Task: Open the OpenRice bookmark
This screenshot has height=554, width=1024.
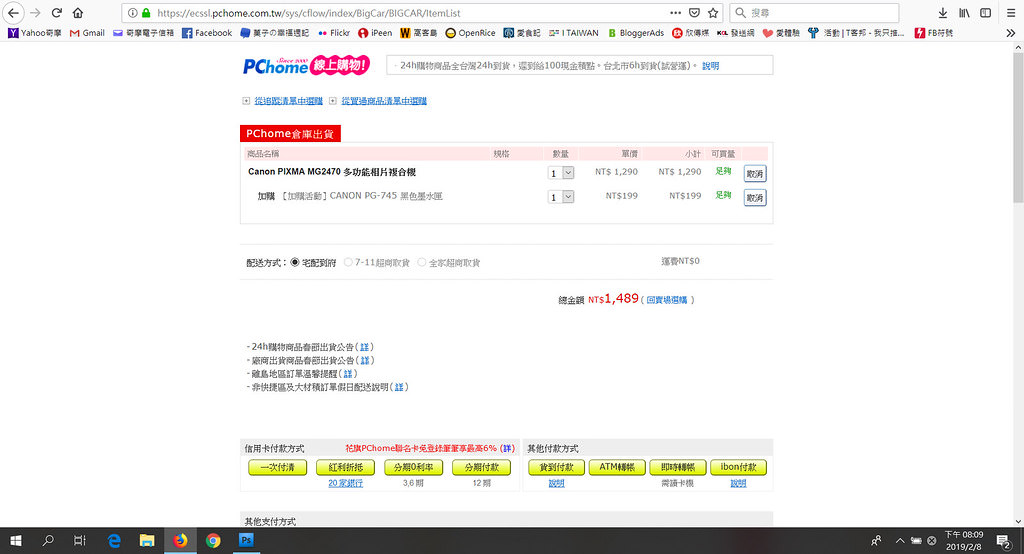Action: point(470,33)
